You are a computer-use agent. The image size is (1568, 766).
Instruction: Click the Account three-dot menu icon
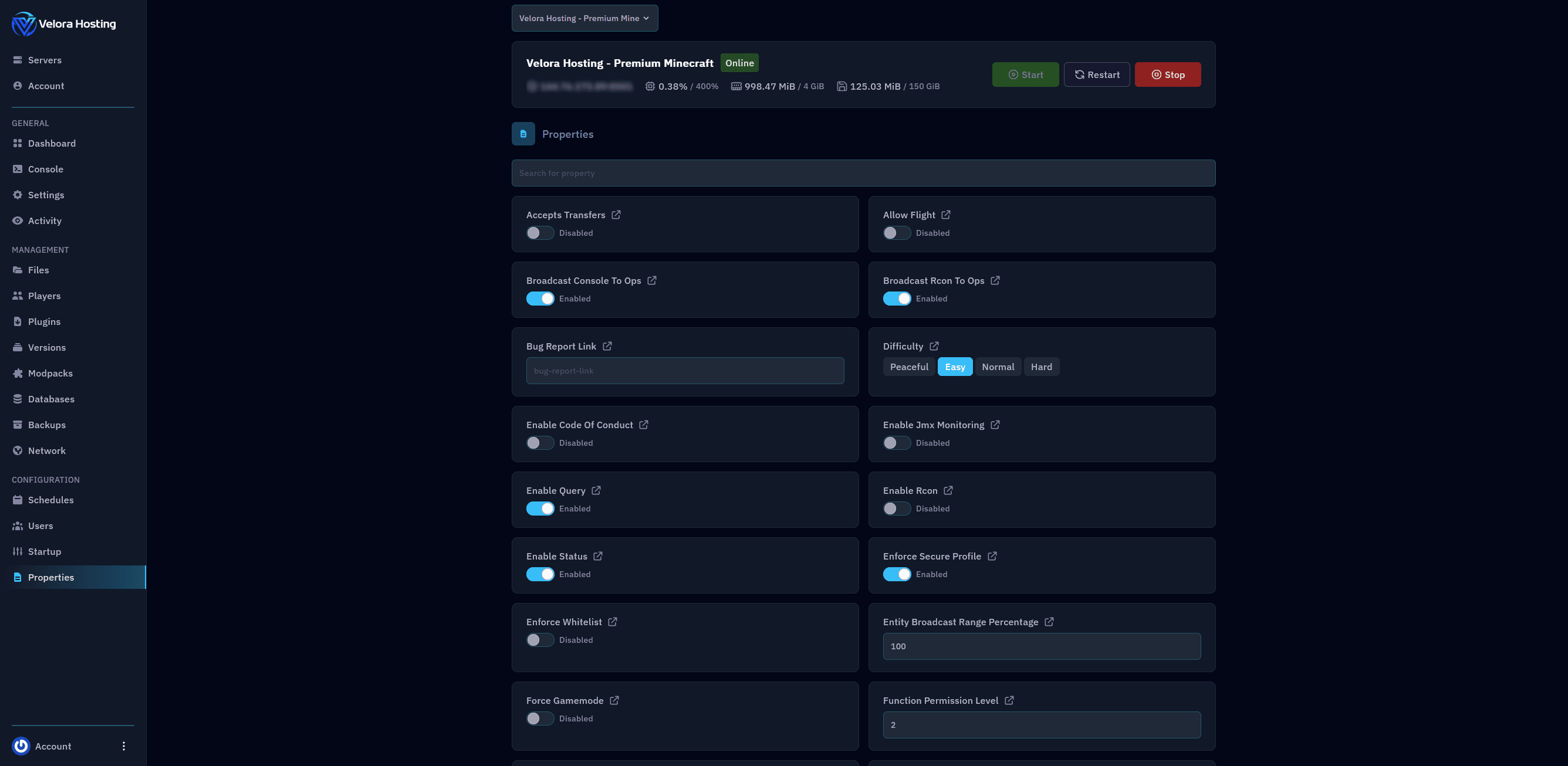124,746
